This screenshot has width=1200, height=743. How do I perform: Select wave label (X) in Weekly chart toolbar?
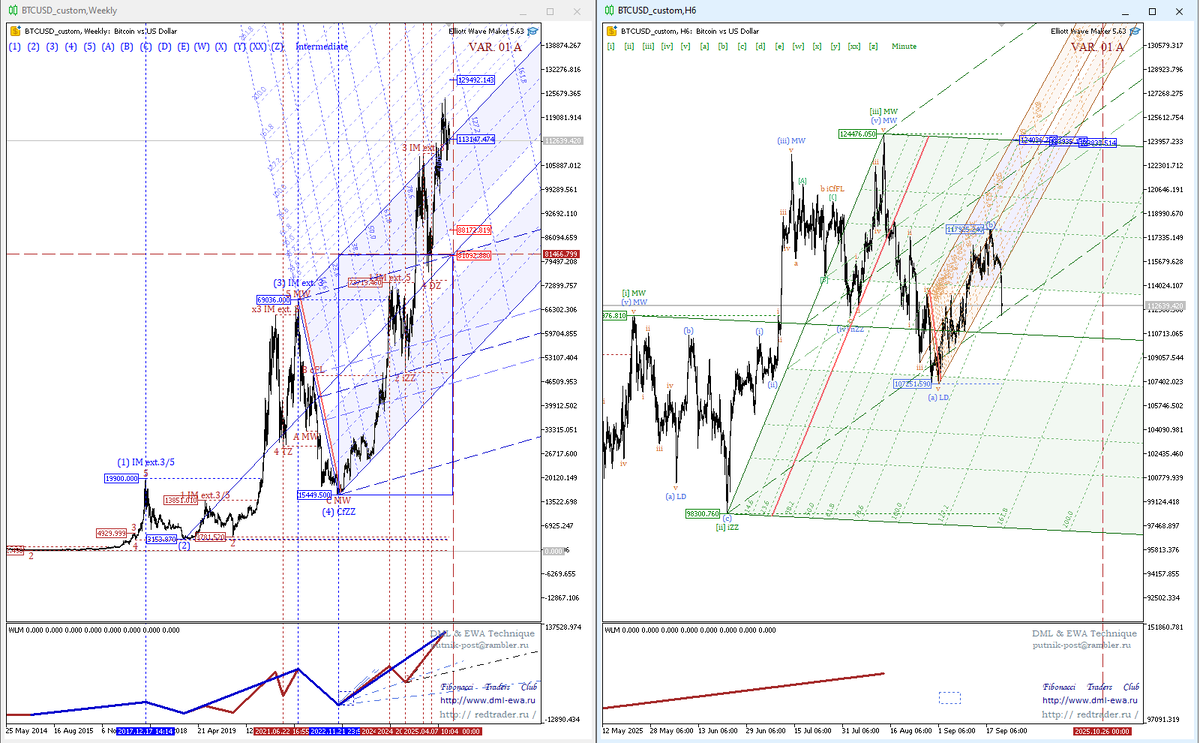point(221,46)
